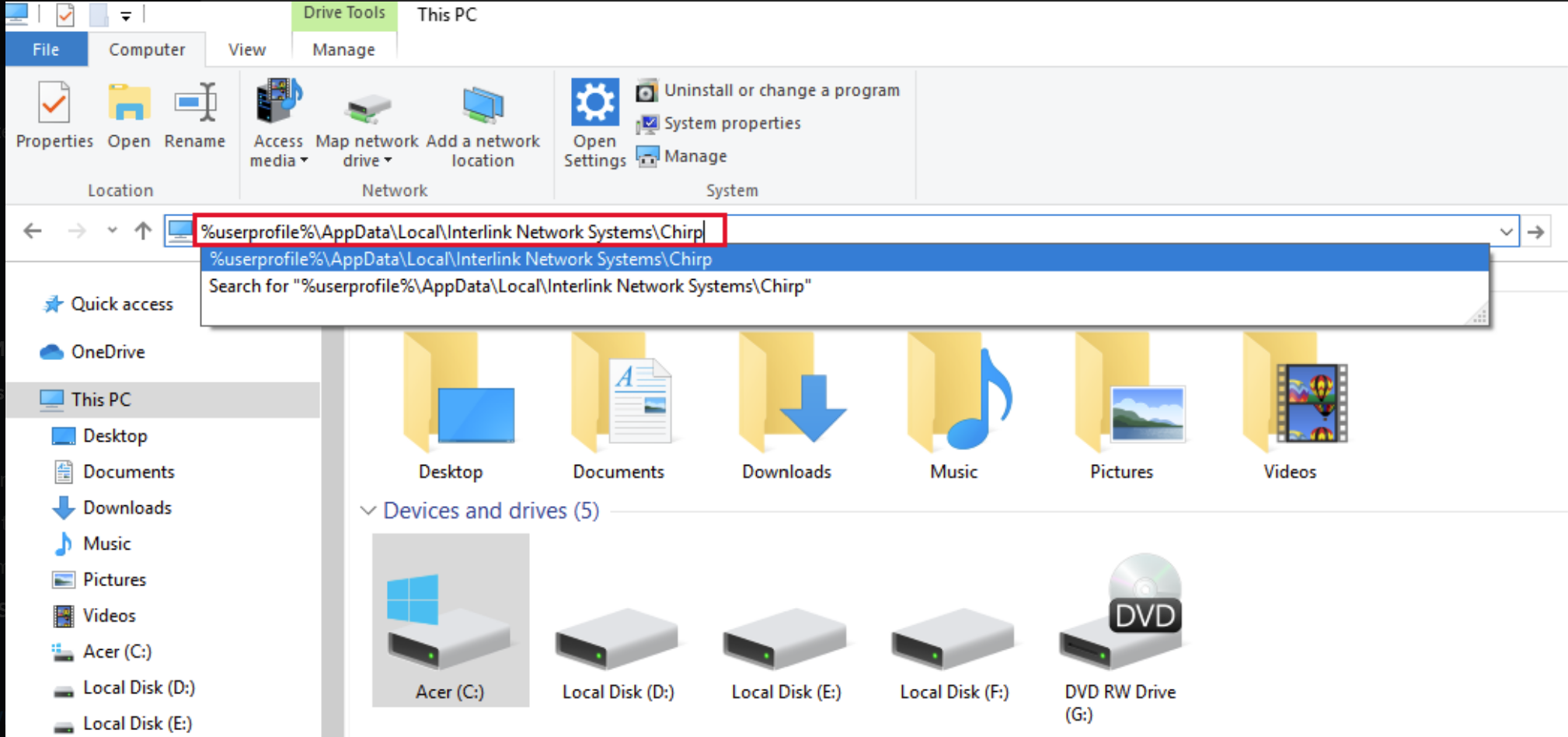Select the Music folder icon in content area
Screen dimensions: 1568x737
click(960, 393)
